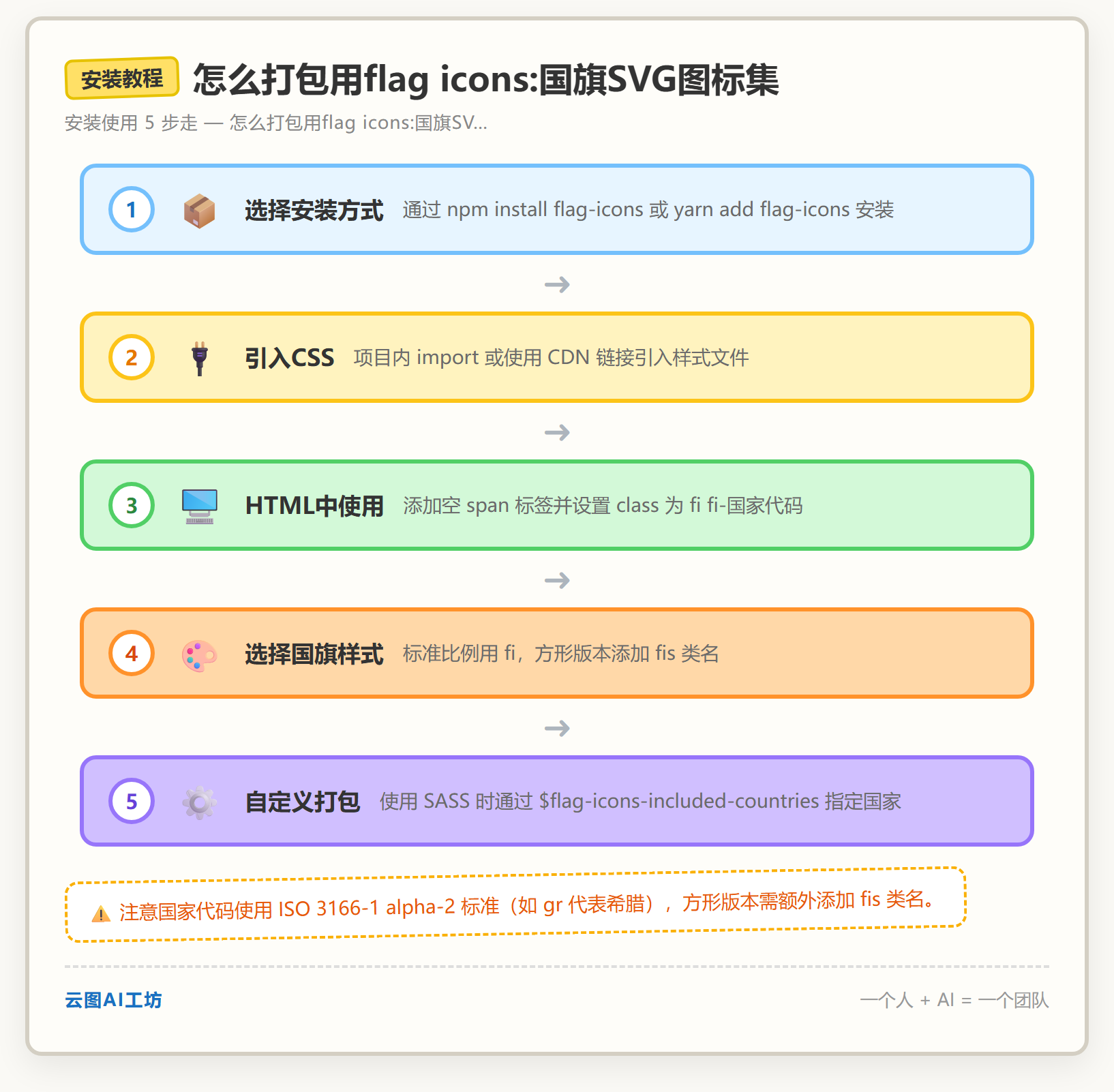Click the package box icon in step 1
The height and width of the screenshot is (1092, 1114).
pos(199,210)
